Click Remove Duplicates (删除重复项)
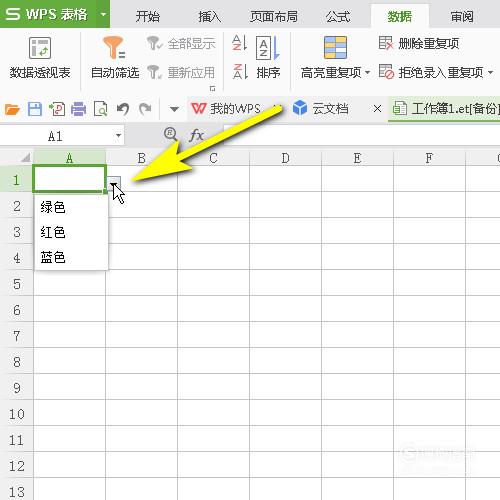Screen dimensions: 500x500 point(419,44)
